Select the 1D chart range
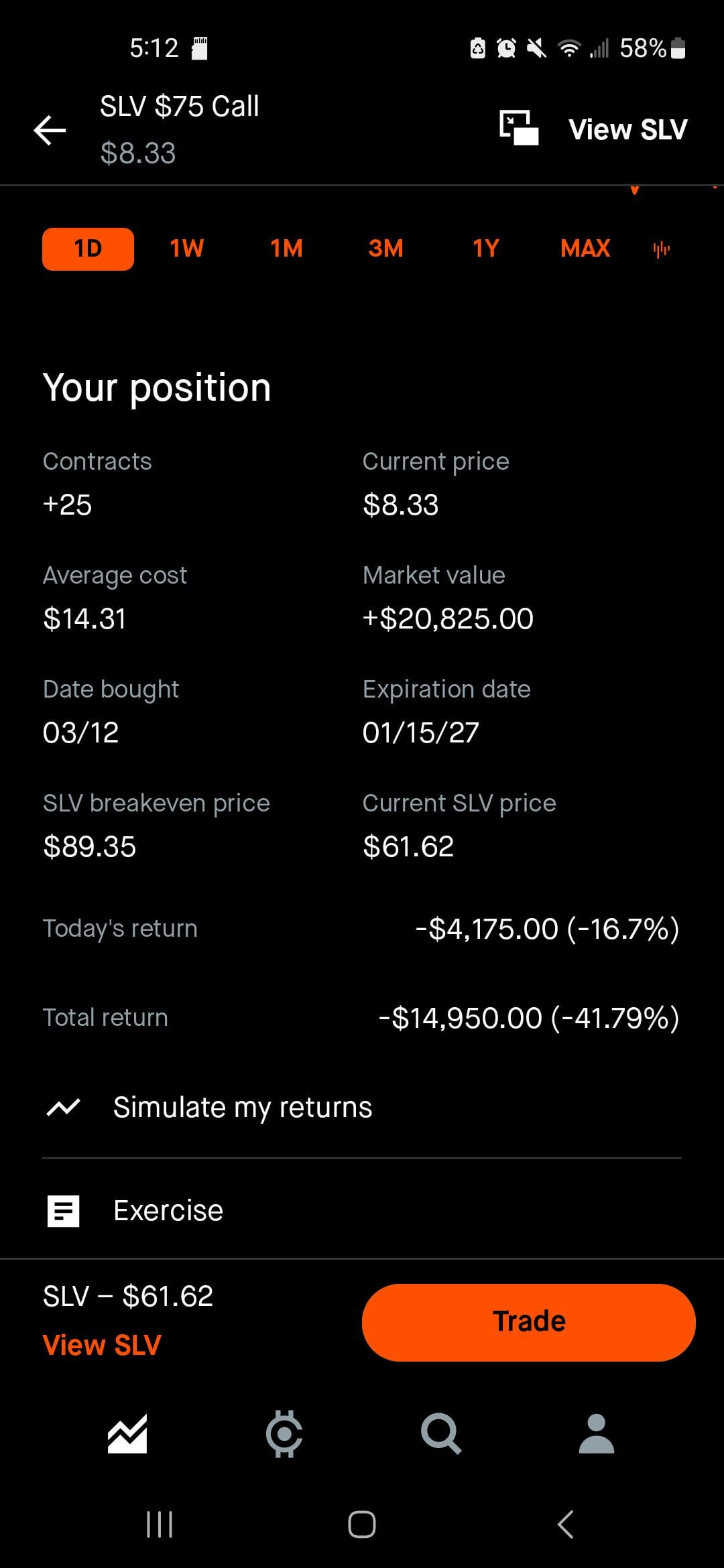Image resolution: width=724 pixels, height=1568 pixels. point(88,249)
